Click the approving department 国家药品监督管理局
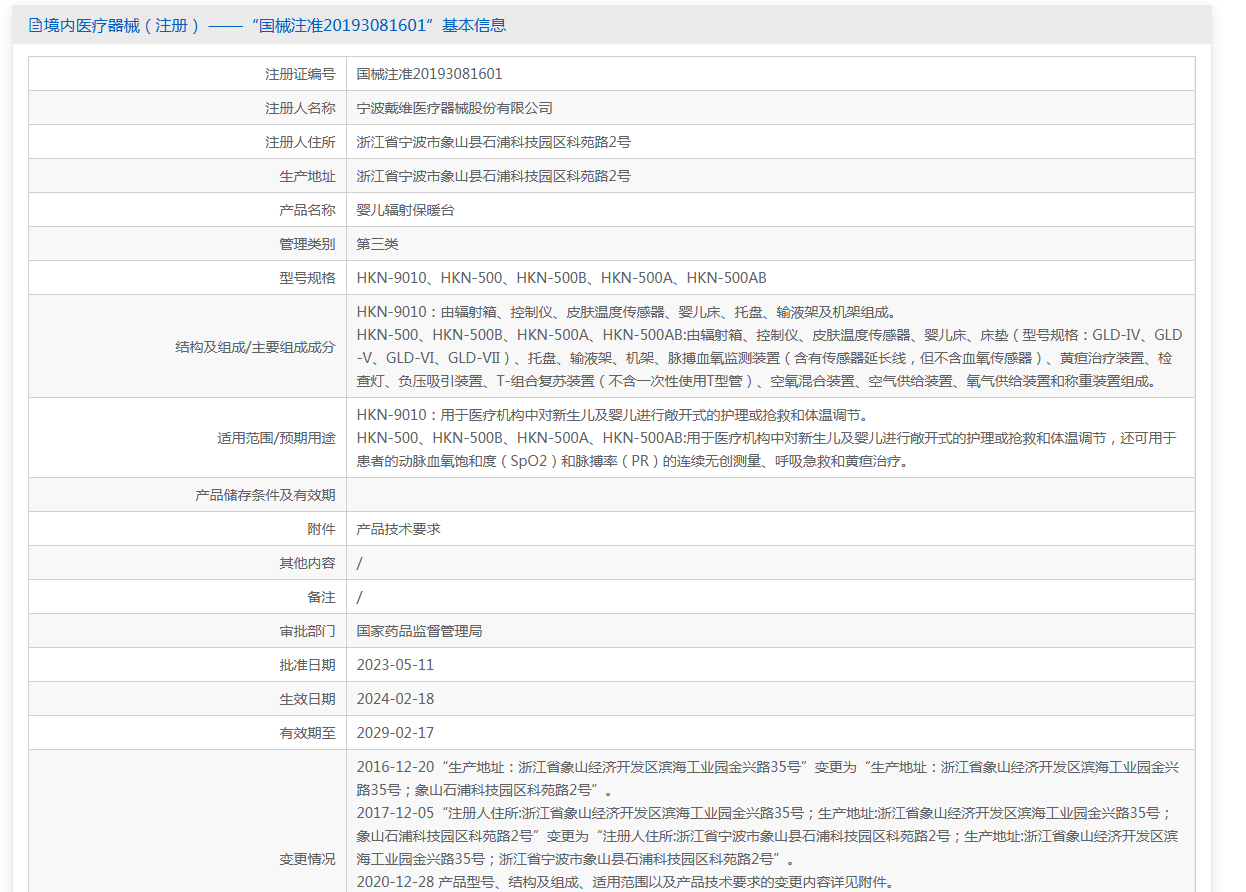The width and height of the screenshot is (1246, 892). pyautogui.click(x=419, y=631)
